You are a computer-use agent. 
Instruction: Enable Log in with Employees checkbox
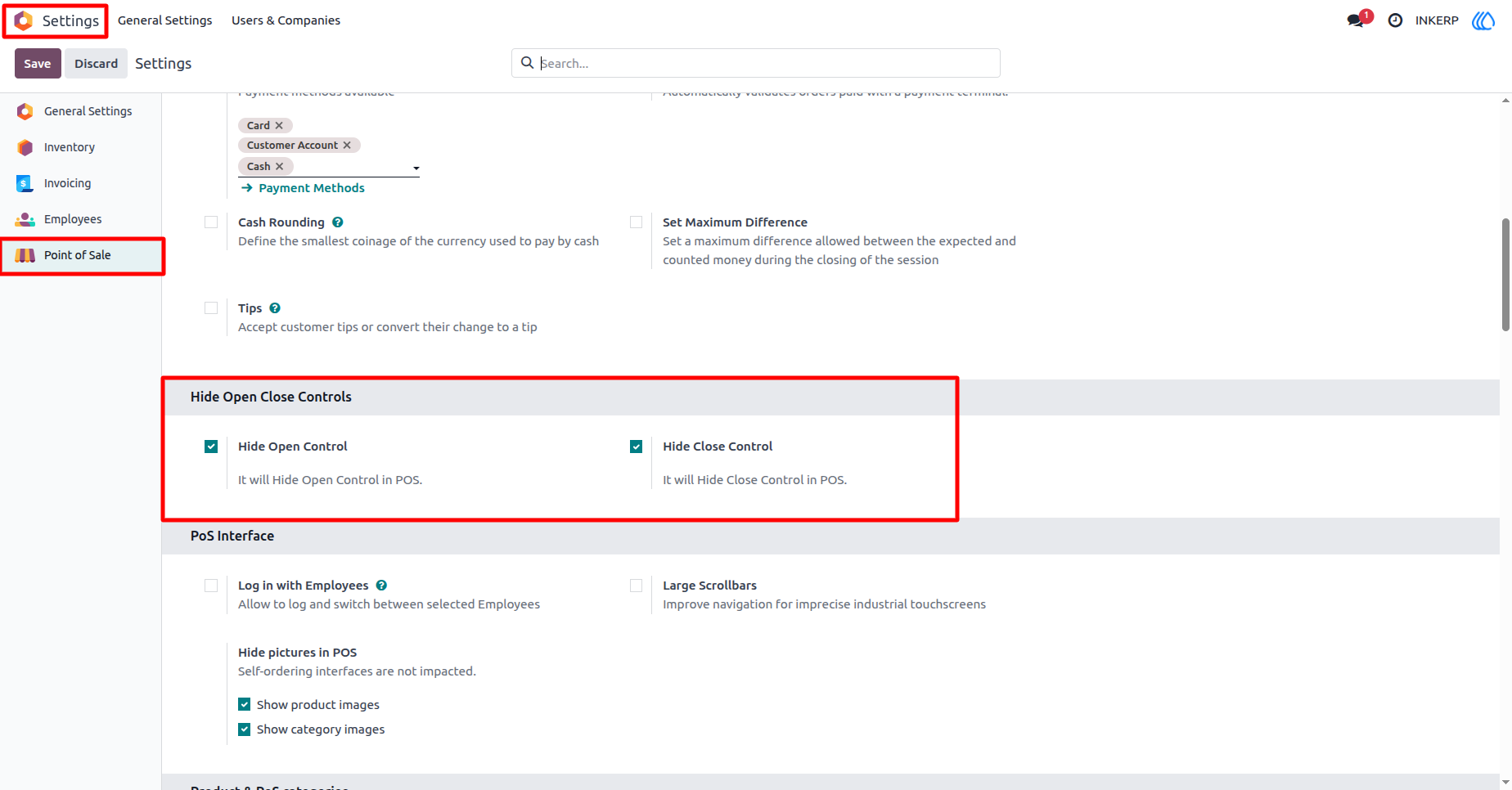click(x=211, y=586)
